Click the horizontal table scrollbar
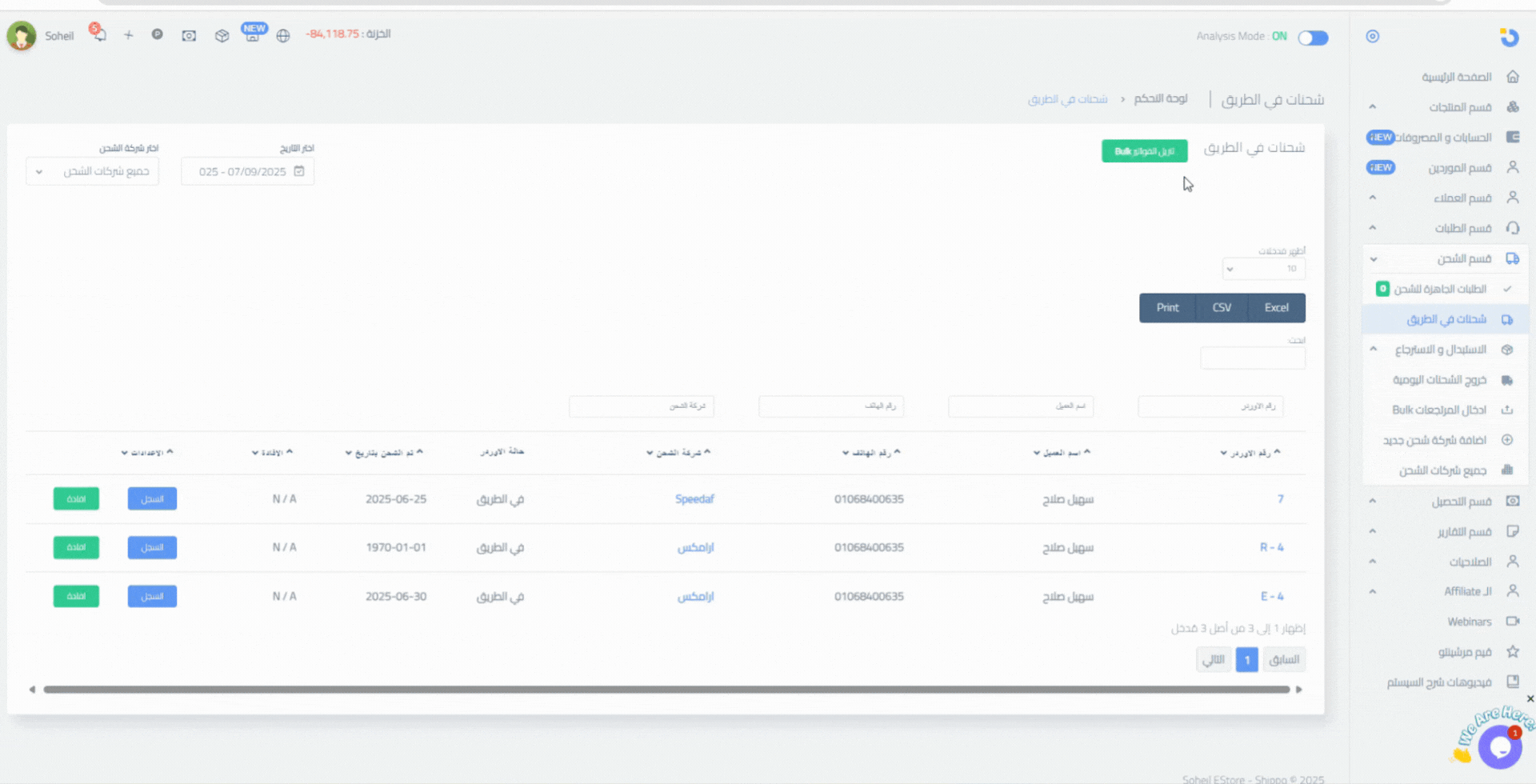 point(666,690)
